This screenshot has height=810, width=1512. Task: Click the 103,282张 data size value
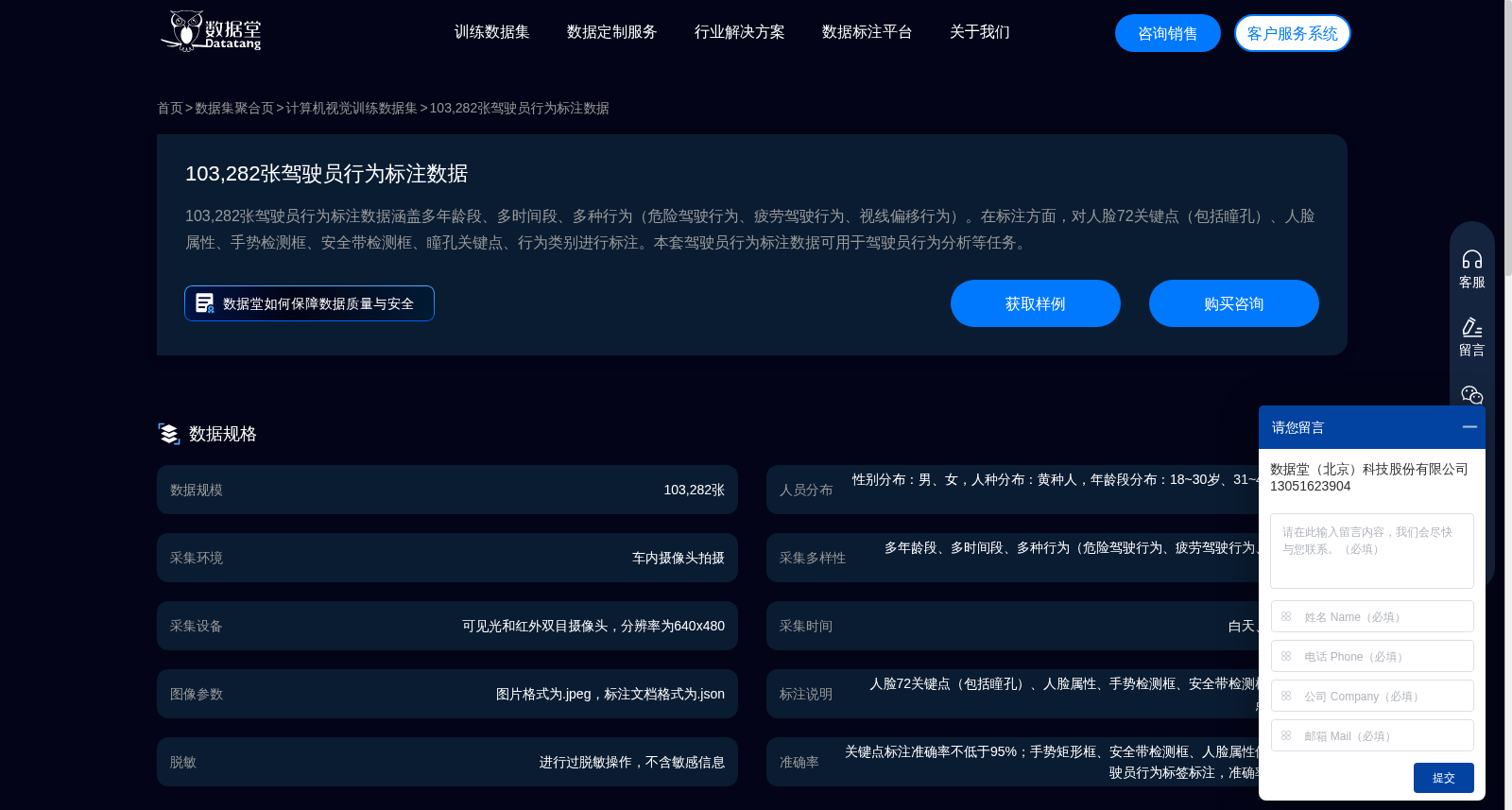pos(694,490)
